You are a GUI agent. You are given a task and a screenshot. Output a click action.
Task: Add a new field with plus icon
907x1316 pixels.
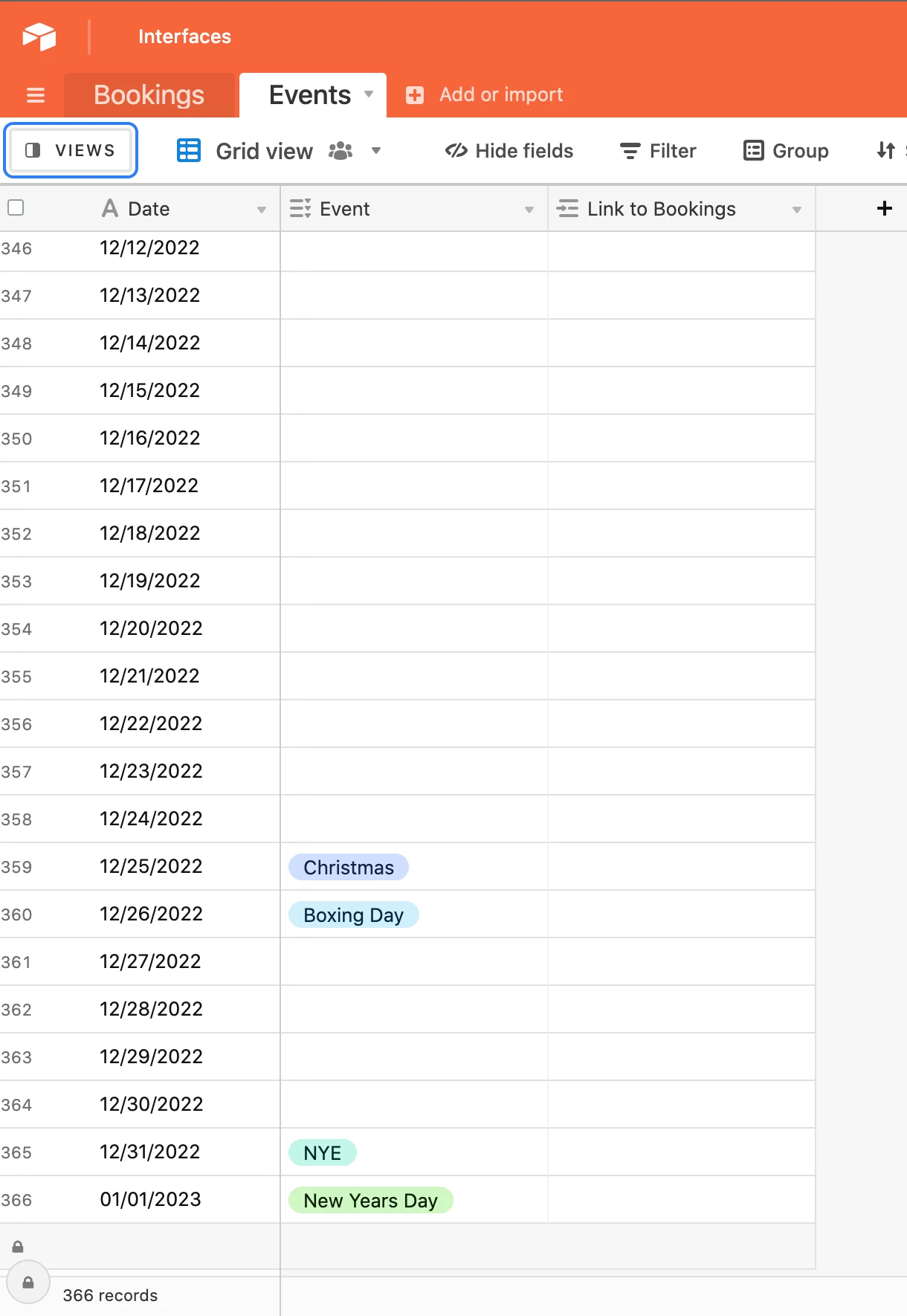(x=884, y=208)
